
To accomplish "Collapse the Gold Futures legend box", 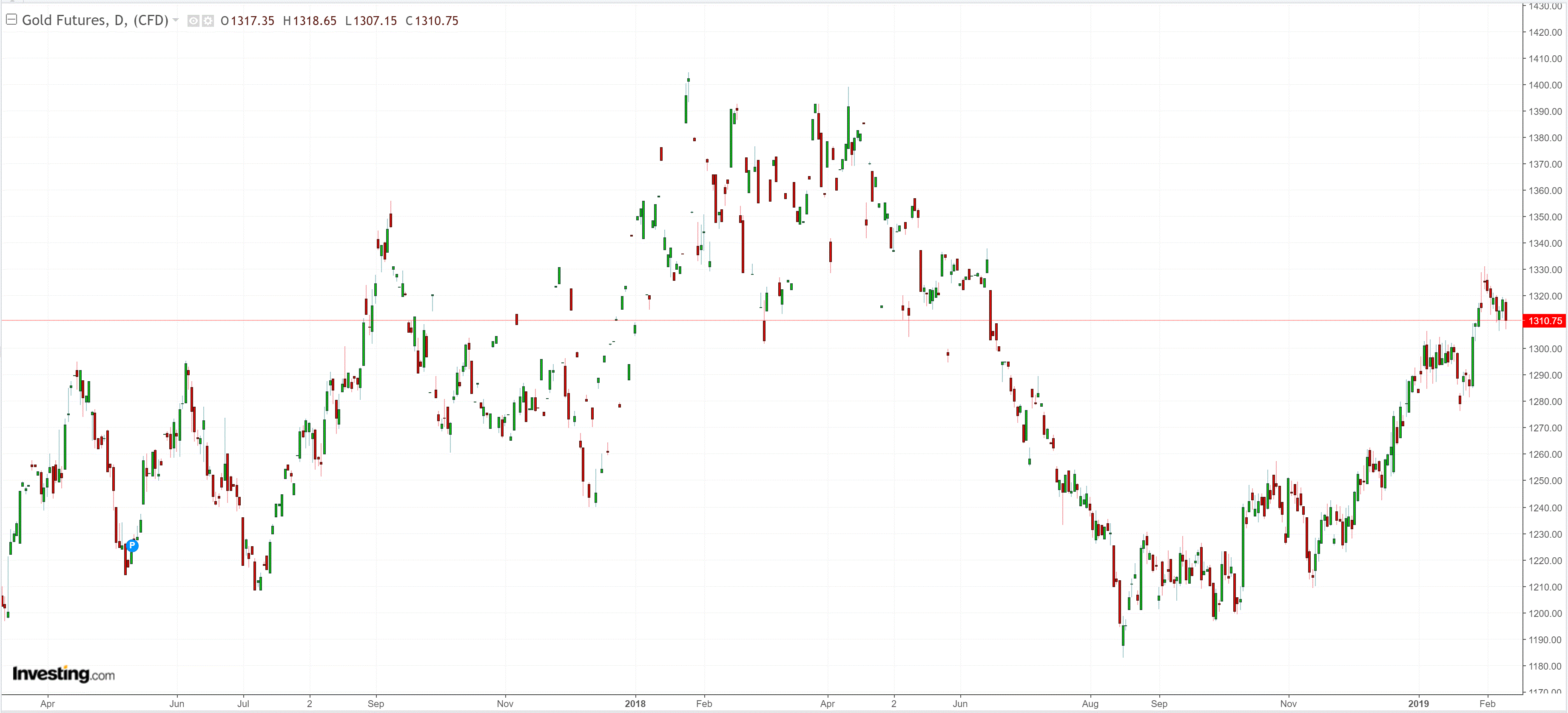I will pos(11,20).
